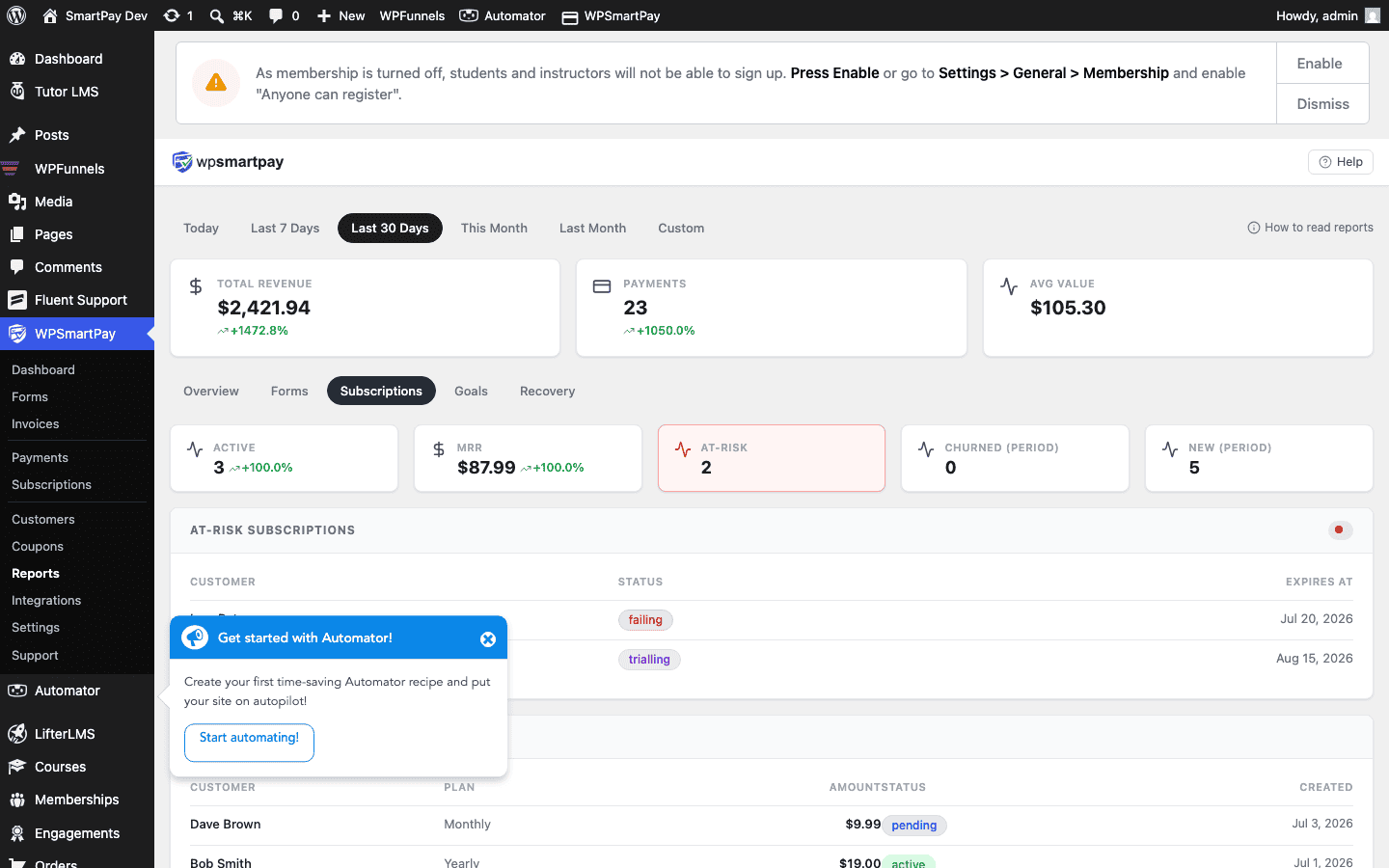Open the WordPress logo menu

tap(16, 15)
